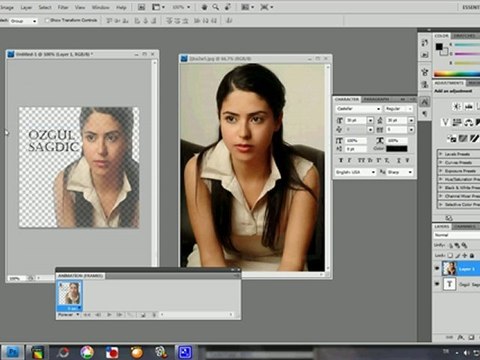Viewport: 480px width, 360px height.
Task: Add a Threshold adjustment icon
Action: tap(474, 138)
